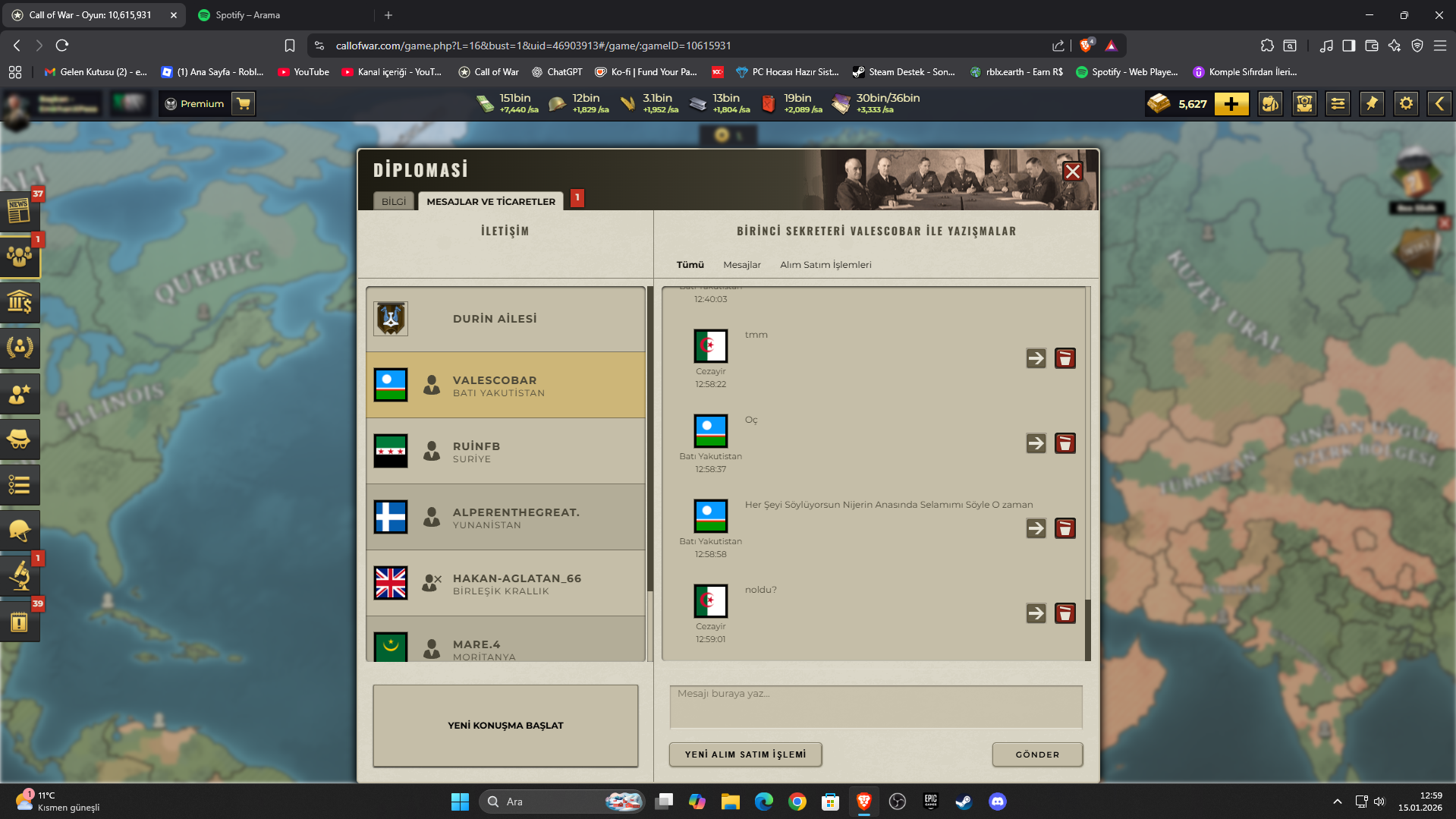Collapse the top bar with the left-arrow button
Viewport: 1456px width, 819px height.
(1439, 103)
